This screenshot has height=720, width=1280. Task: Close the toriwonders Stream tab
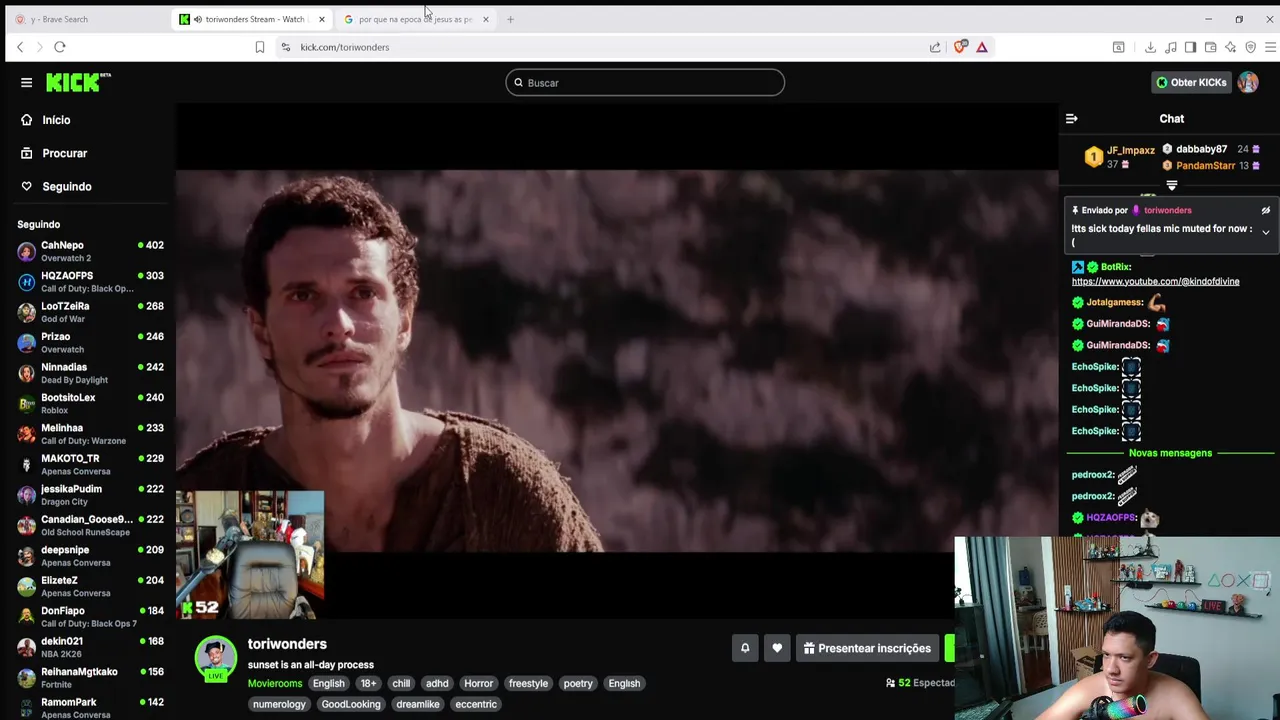322,19
